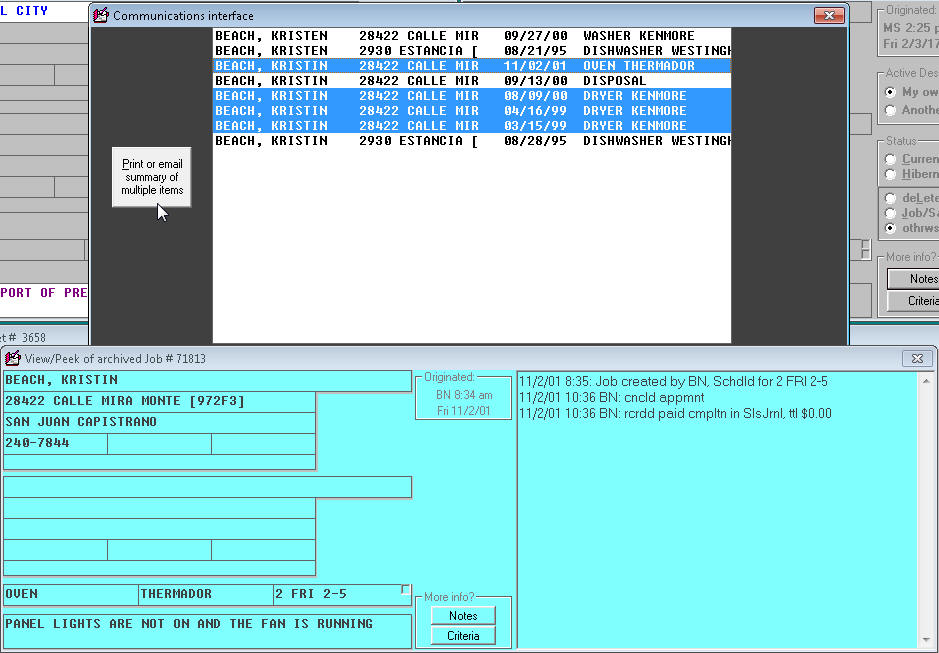The image size is (939, 653).
Task: Select the deLeted status radio button
Action: point(891,198)
